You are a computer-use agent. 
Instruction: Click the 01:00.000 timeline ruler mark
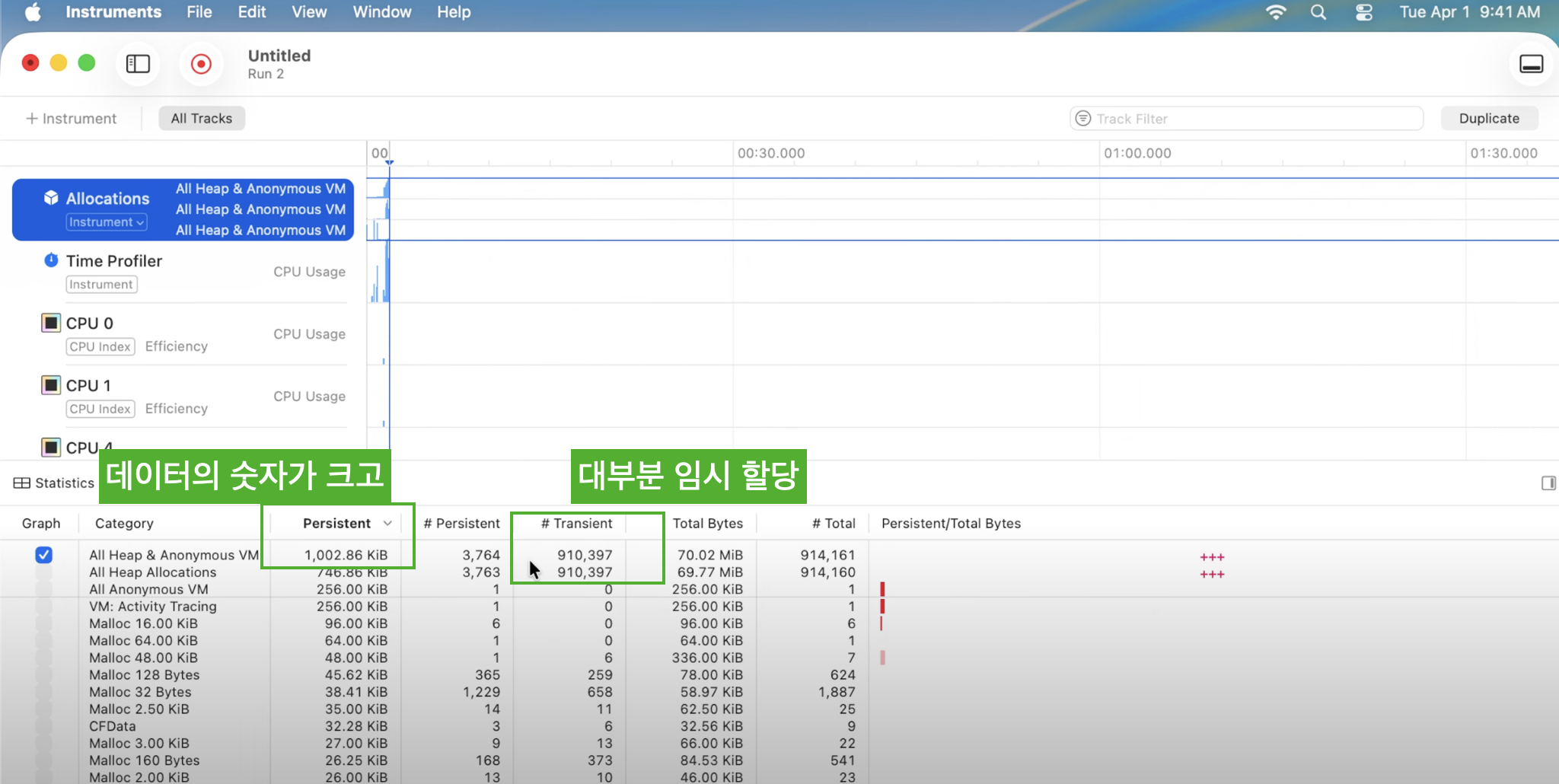(x=1137, y=153)
